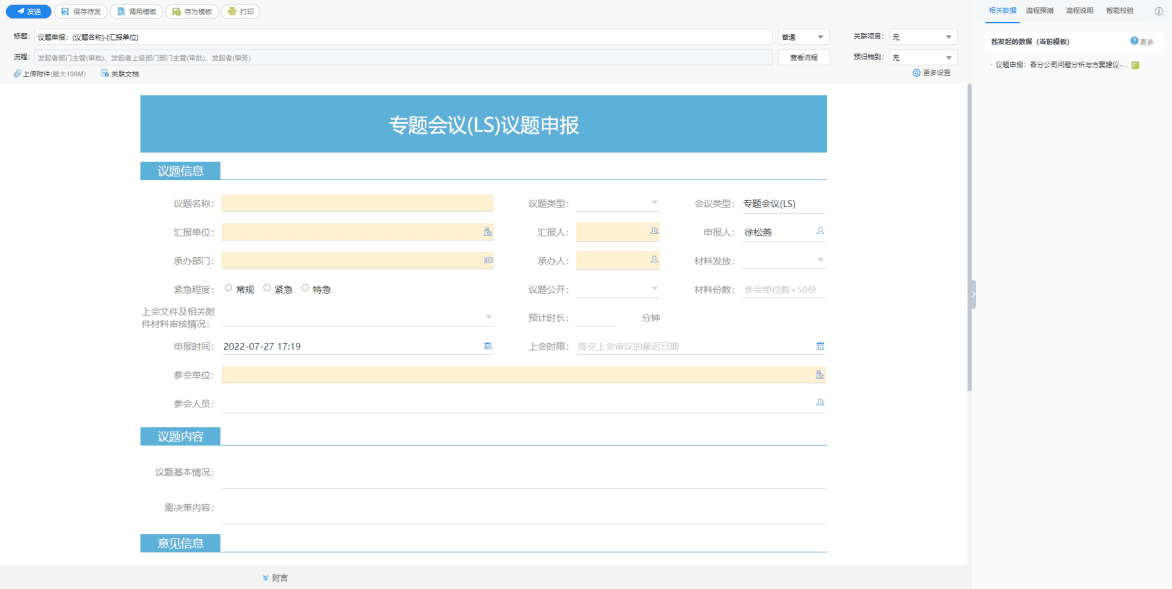Open 普通 importance dropdown
The height and width of the screenshot is (589, 1172).
coord(804,37)
